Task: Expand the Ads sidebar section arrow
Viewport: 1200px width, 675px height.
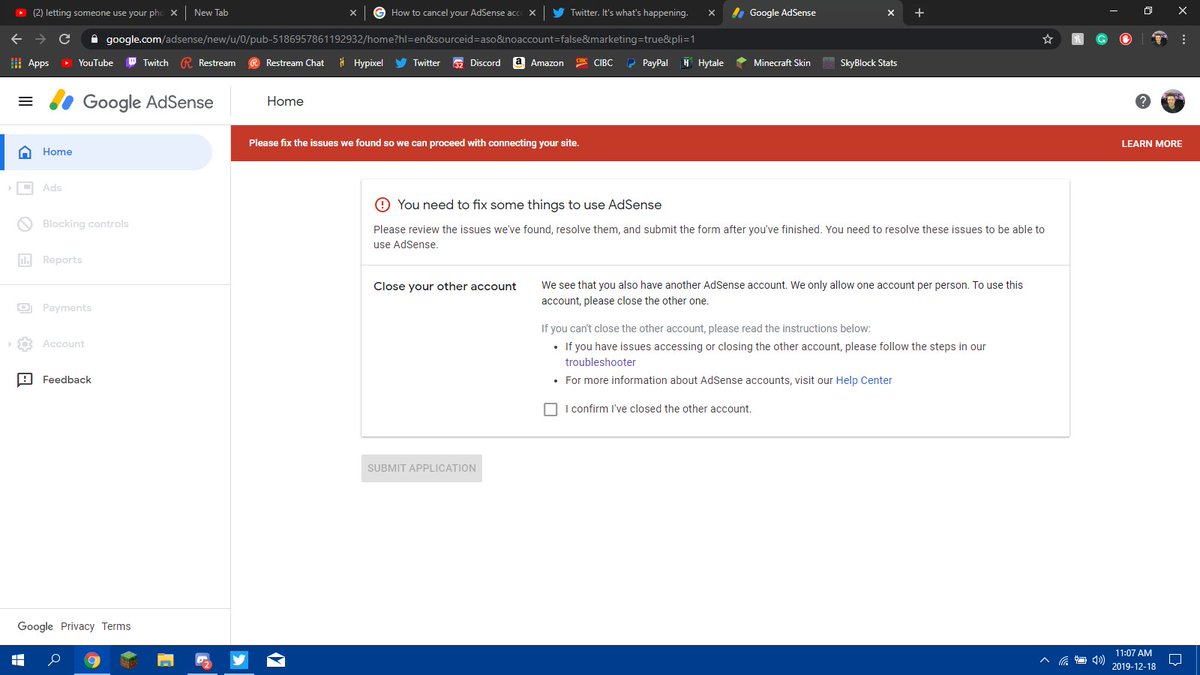Action: pos(8,188)
